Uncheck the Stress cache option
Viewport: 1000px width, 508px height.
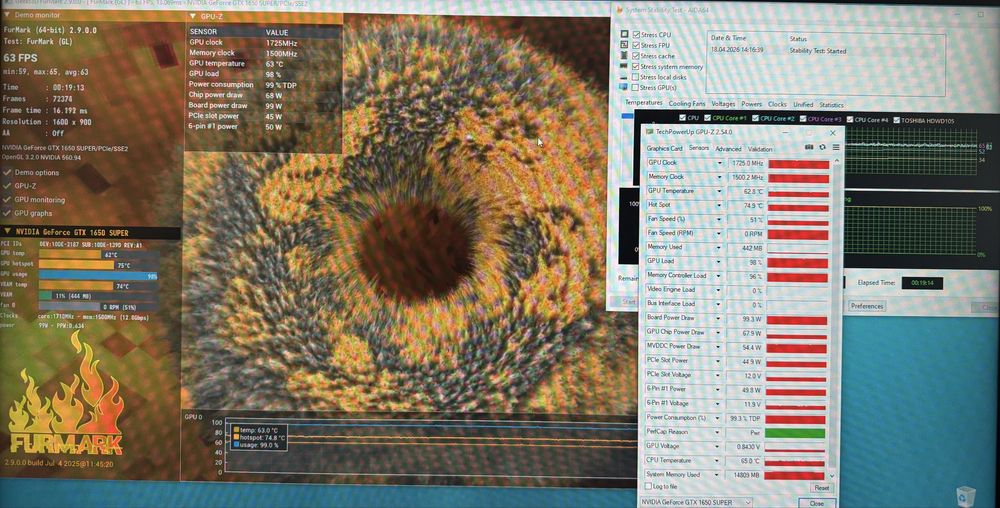[636, 55]
